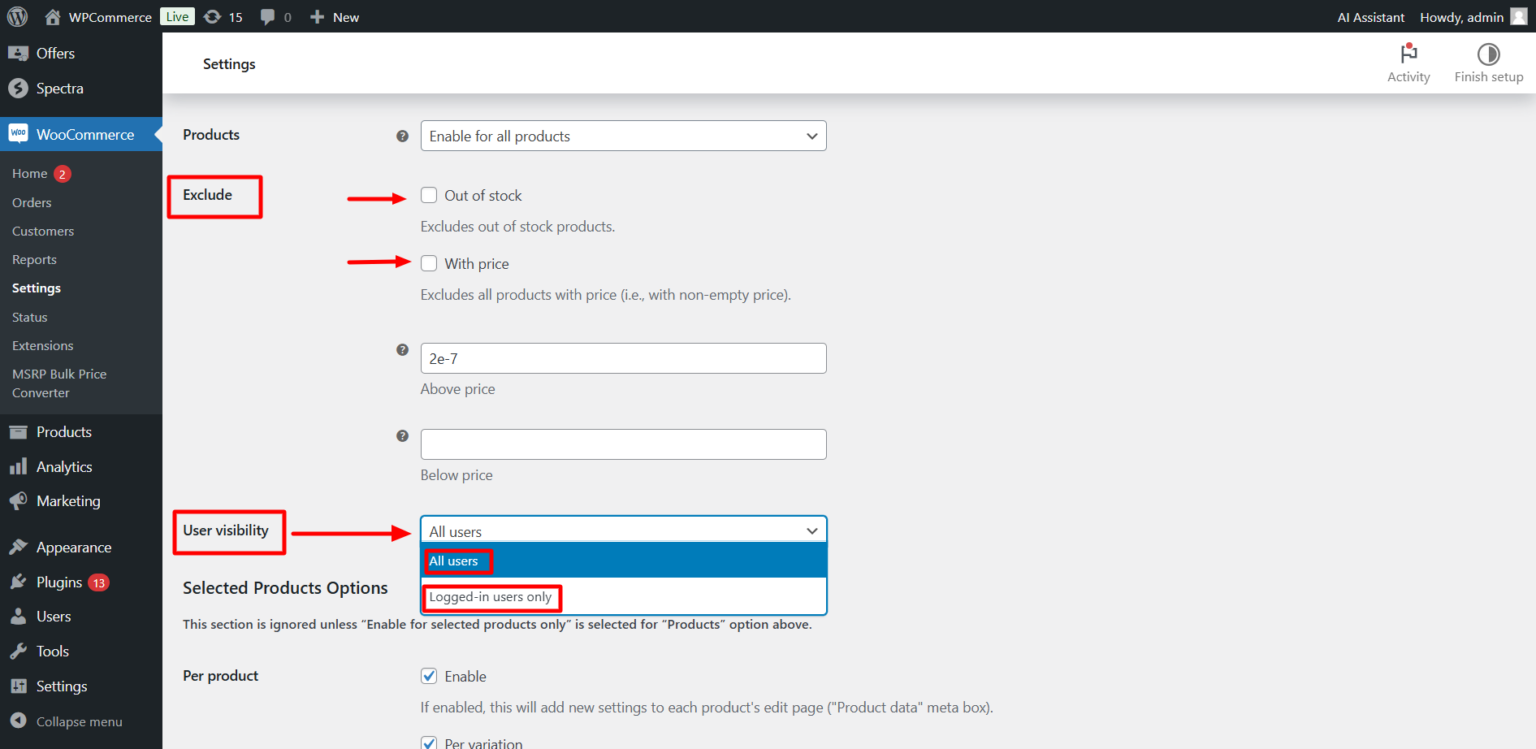Open the Spectra plugin in the sidebar
The width and height of the screenshot is (1536, 749).
58,88
